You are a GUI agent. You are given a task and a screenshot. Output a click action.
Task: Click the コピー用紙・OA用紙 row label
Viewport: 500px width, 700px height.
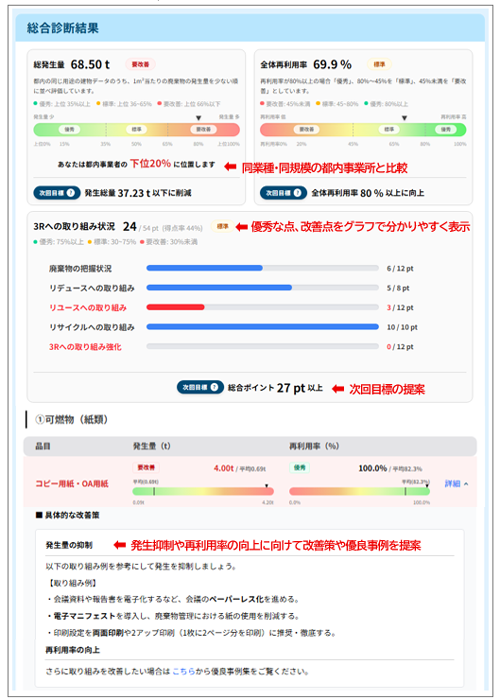tap(72, 484)
